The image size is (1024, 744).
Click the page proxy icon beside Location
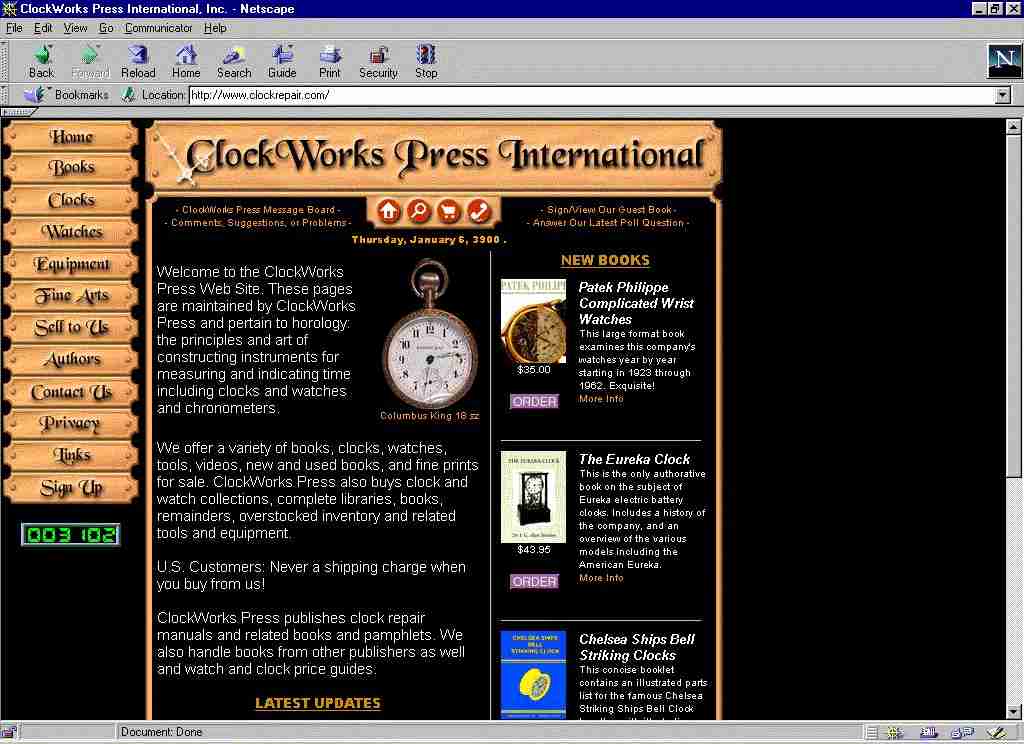pyautogui.click(x=129, y=95)
